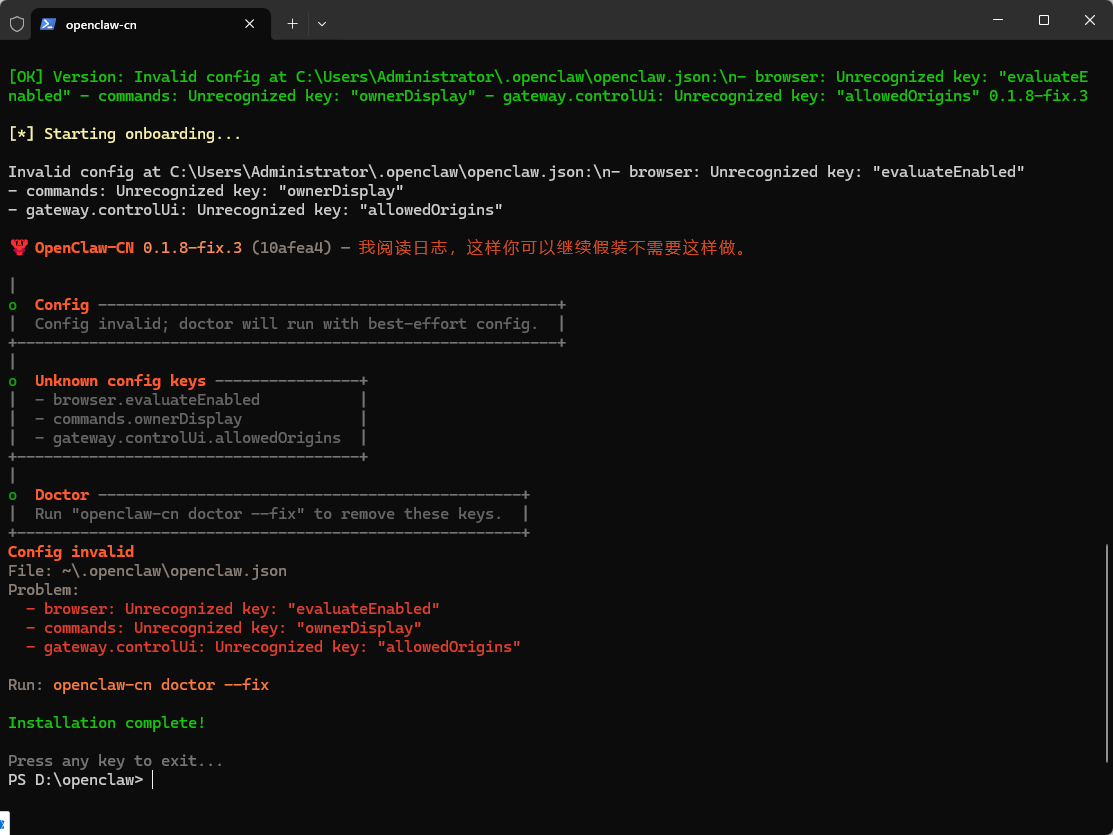Open a new terminal tab with plus
The image size is (1113, 835).
coord(292,23)
